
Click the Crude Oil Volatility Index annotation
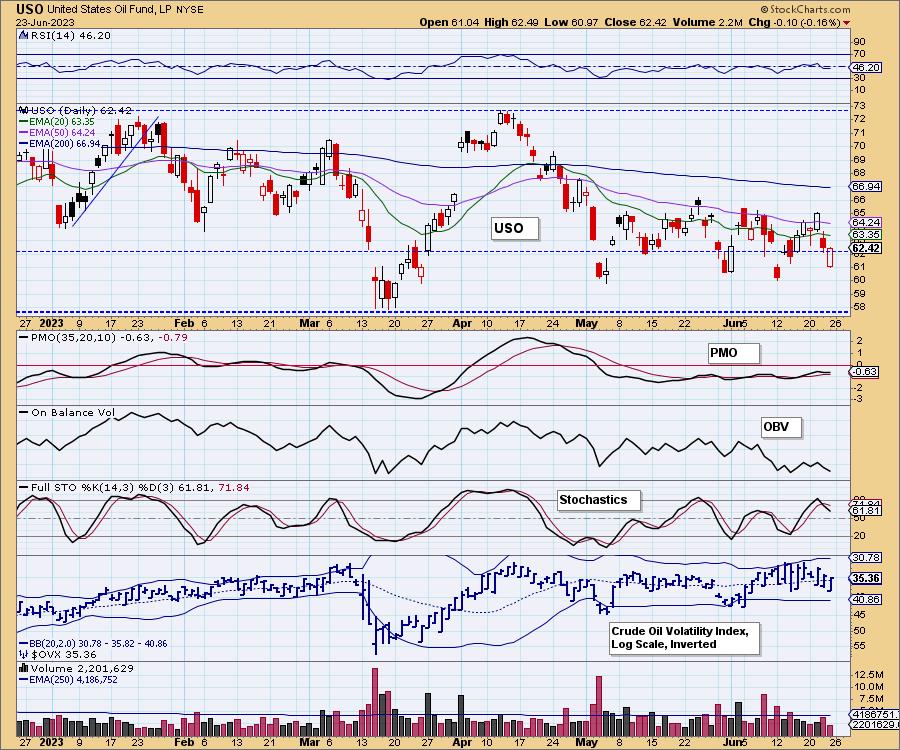[x=684, y=638]
